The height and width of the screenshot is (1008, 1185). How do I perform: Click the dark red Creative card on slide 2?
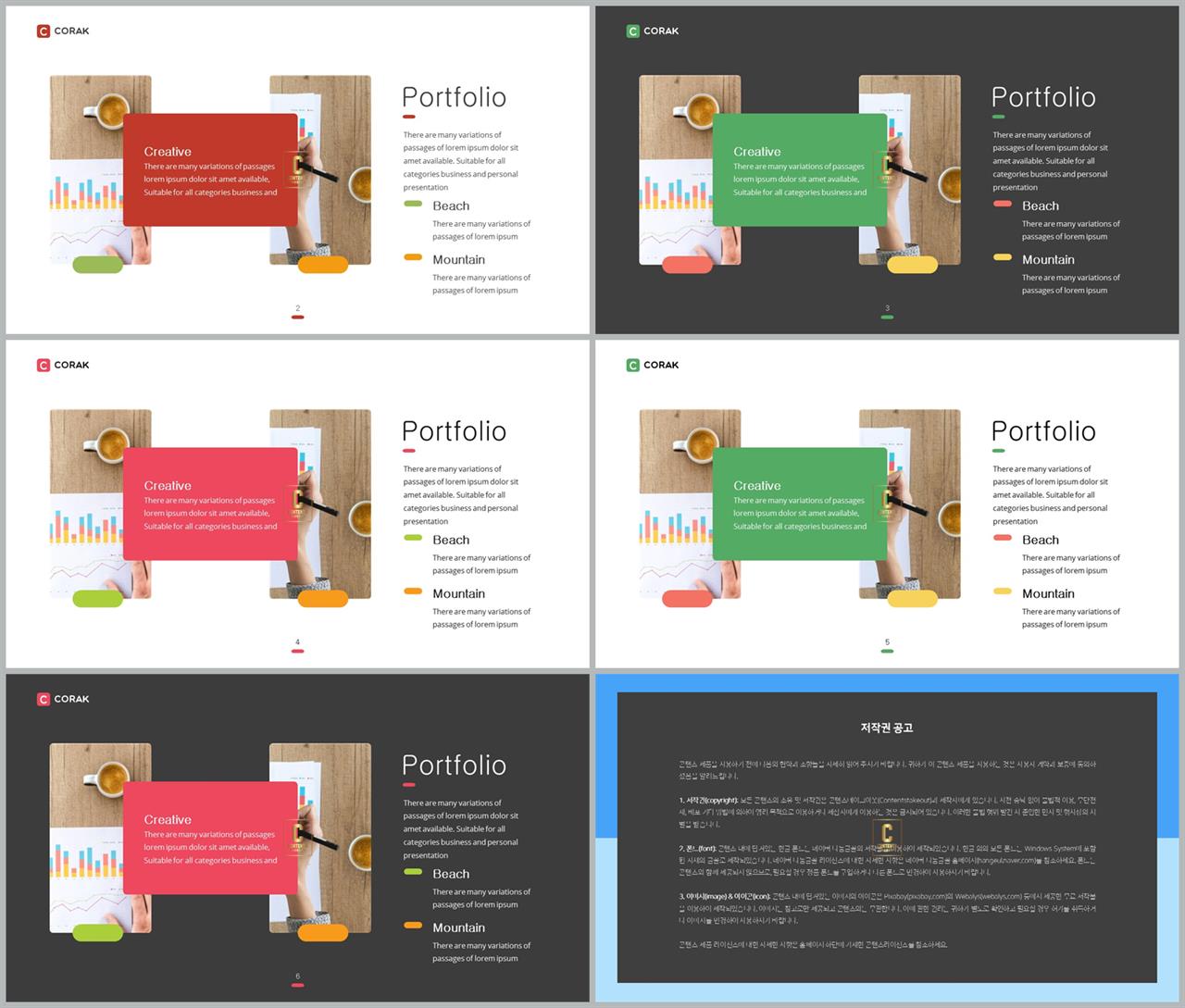pos(210,170)
